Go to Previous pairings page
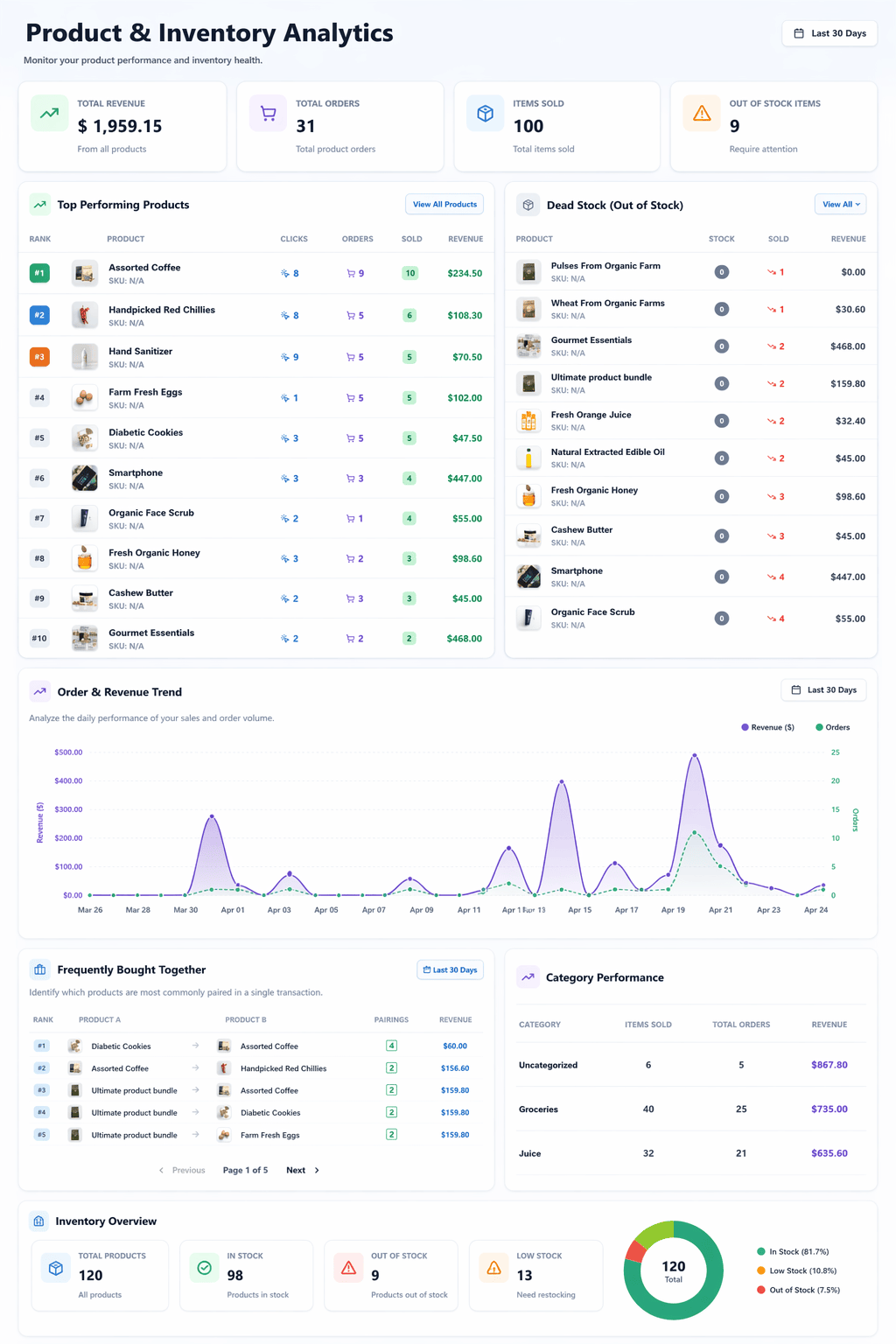Image resolution: width=896 pixels, height=1344 pixels. pos(182,1170)
